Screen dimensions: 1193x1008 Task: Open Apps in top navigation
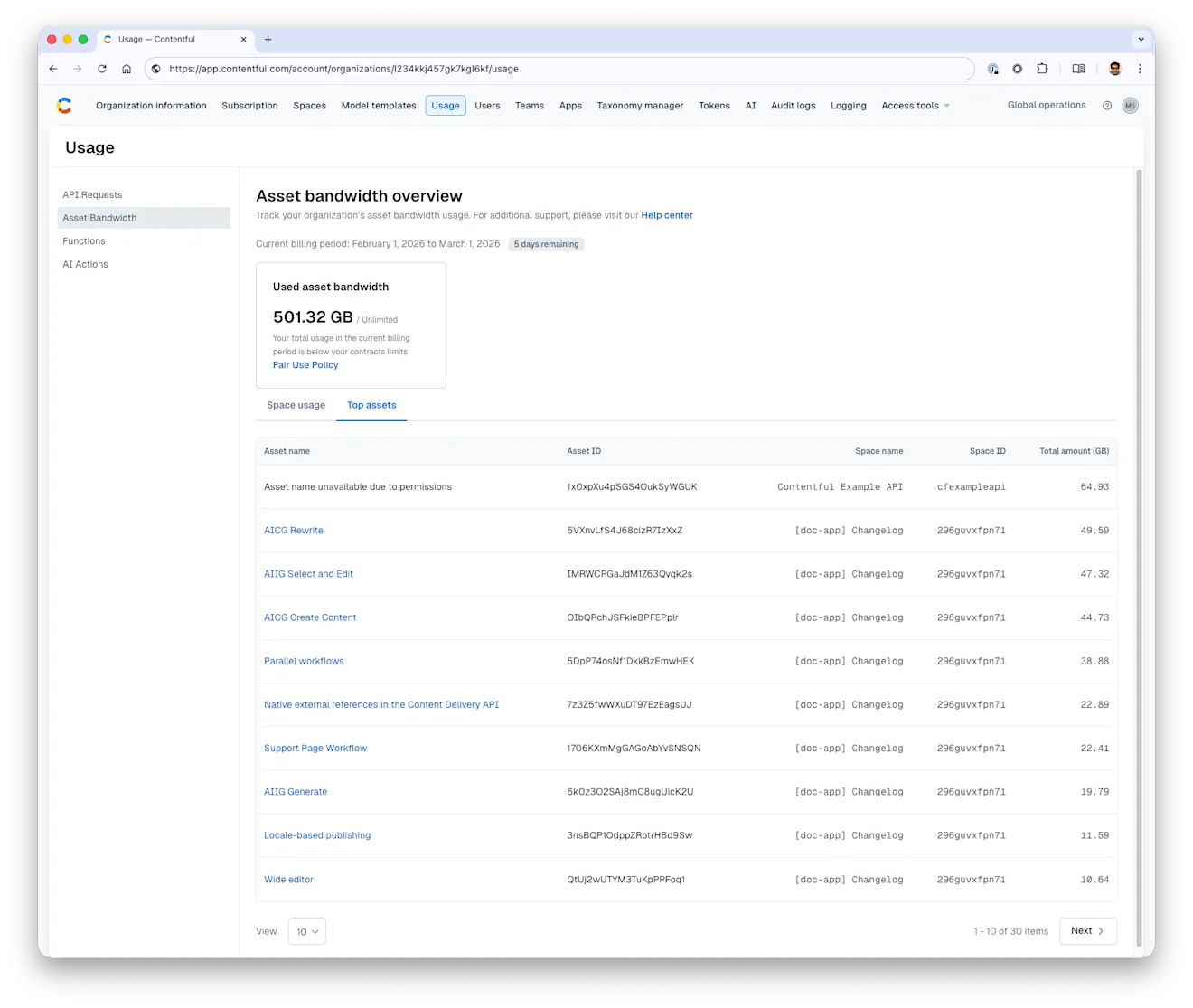(x=570, y=106)
